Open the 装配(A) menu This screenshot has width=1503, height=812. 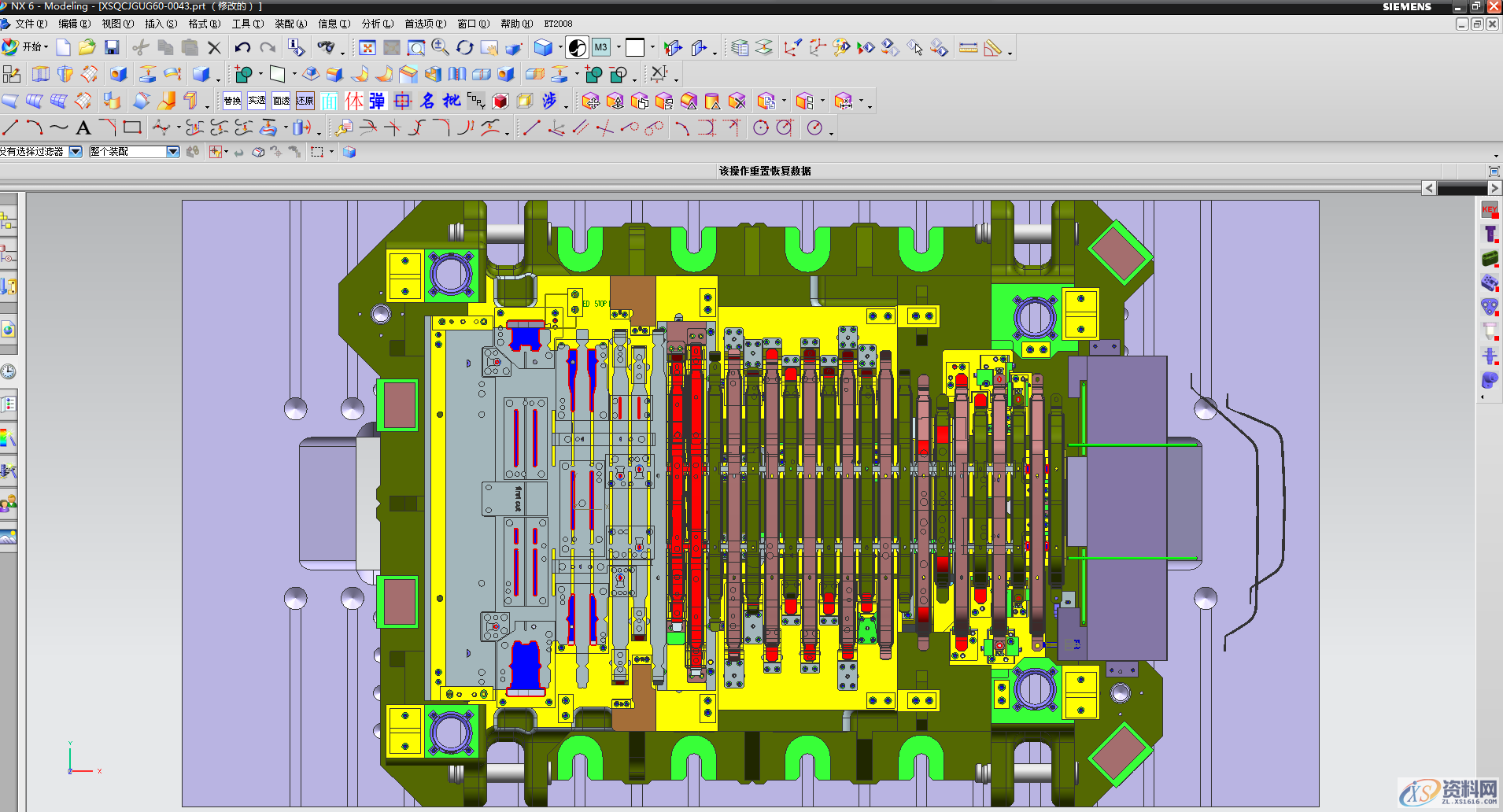click(x=290, y=24)
